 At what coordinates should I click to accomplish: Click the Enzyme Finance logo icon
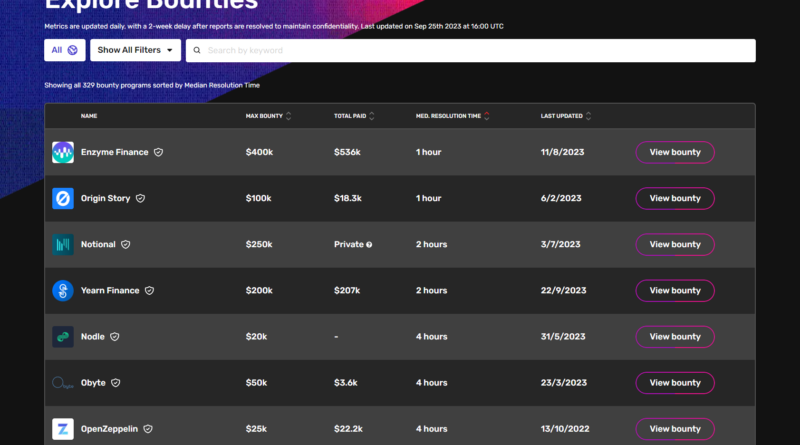[x=63, y=152]
